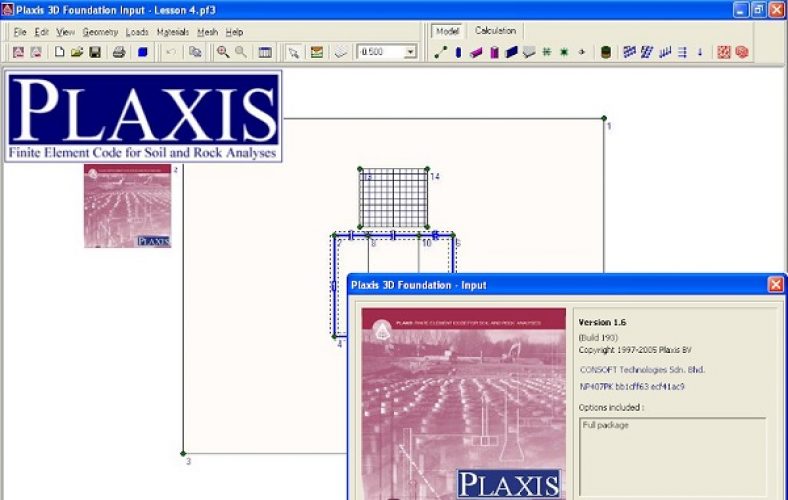Click the work planes icon
Image resolution: width=788 pixels, height=500 pixels.
[x=341, y=52]
